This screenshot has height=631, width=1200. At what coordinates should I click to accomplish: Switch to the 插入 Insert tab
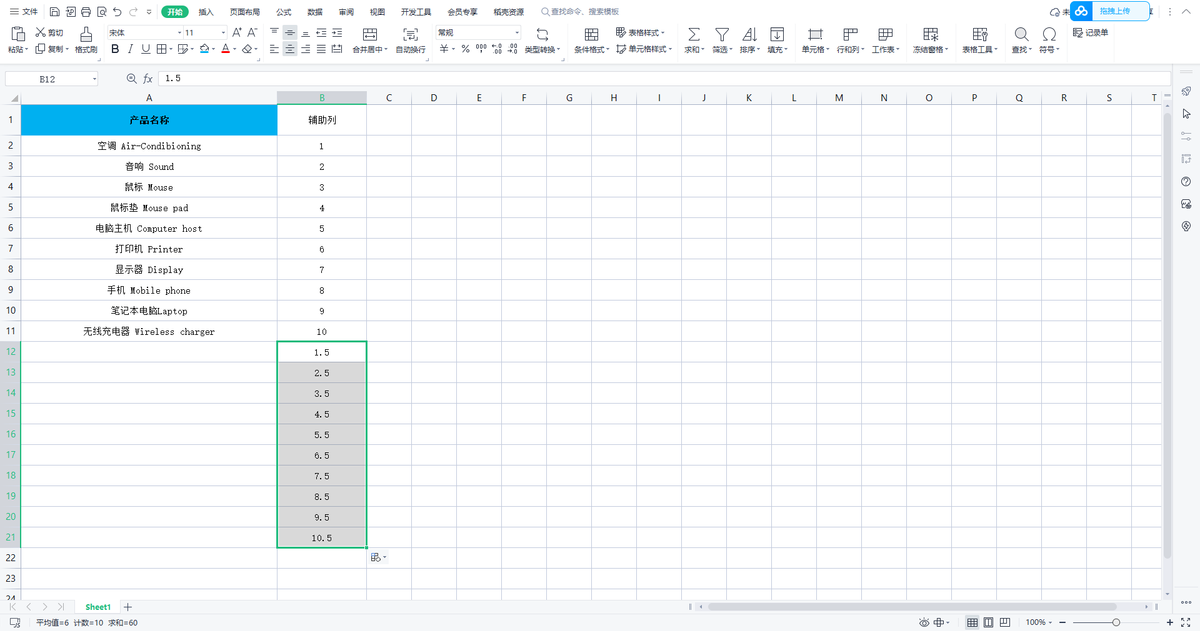206,12
